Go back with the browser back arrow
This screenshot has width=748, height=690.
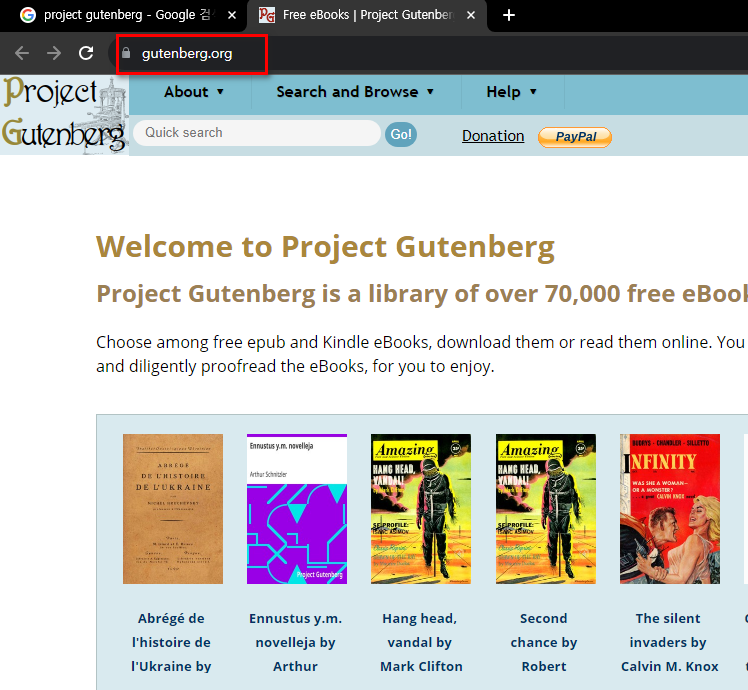tap(22, 53)
